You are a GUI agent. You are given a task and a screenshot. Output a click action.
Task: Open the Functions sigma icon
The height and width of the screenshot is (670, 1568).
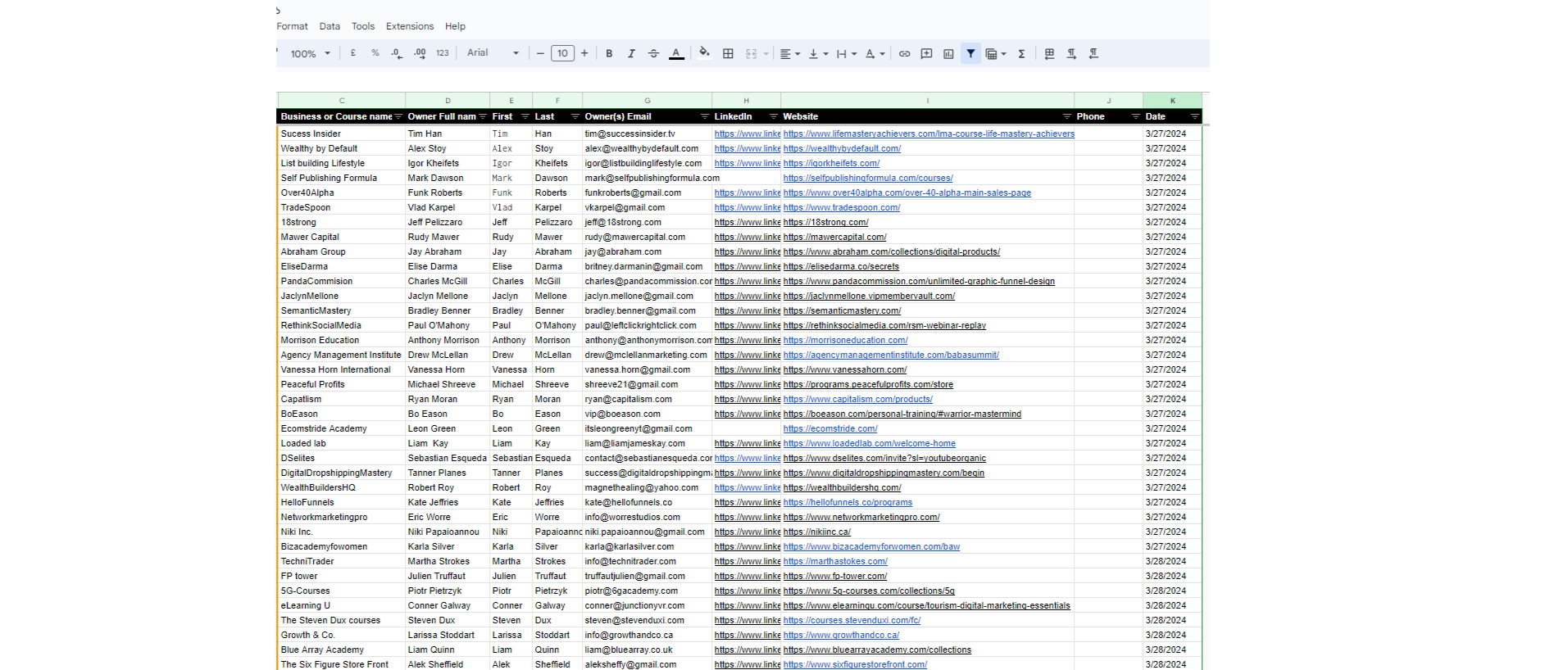pos(1021,53)
